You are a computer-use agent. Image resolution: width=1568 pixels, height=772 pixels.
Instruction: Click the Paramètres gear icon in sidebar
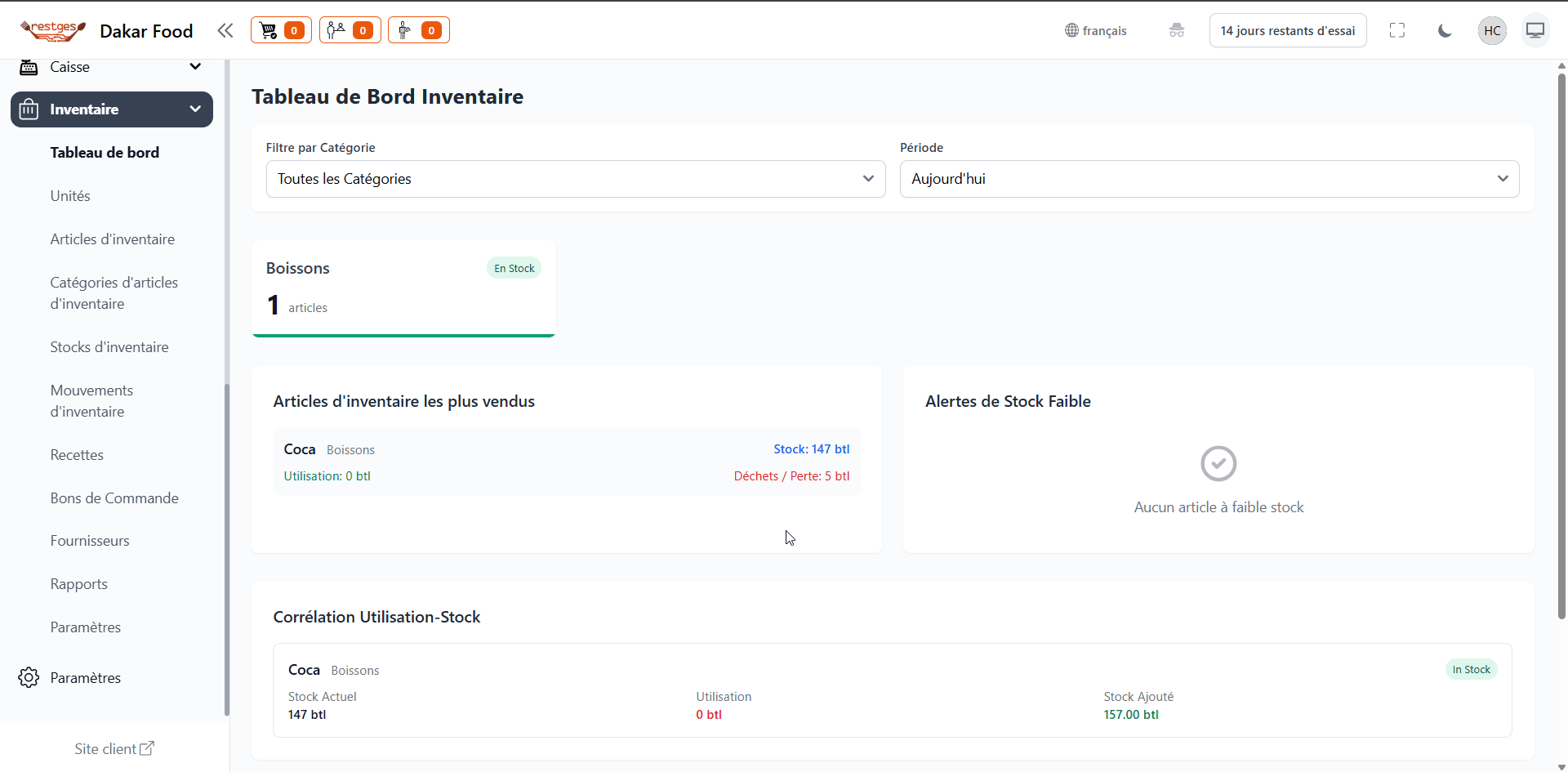tap(29, 677)
